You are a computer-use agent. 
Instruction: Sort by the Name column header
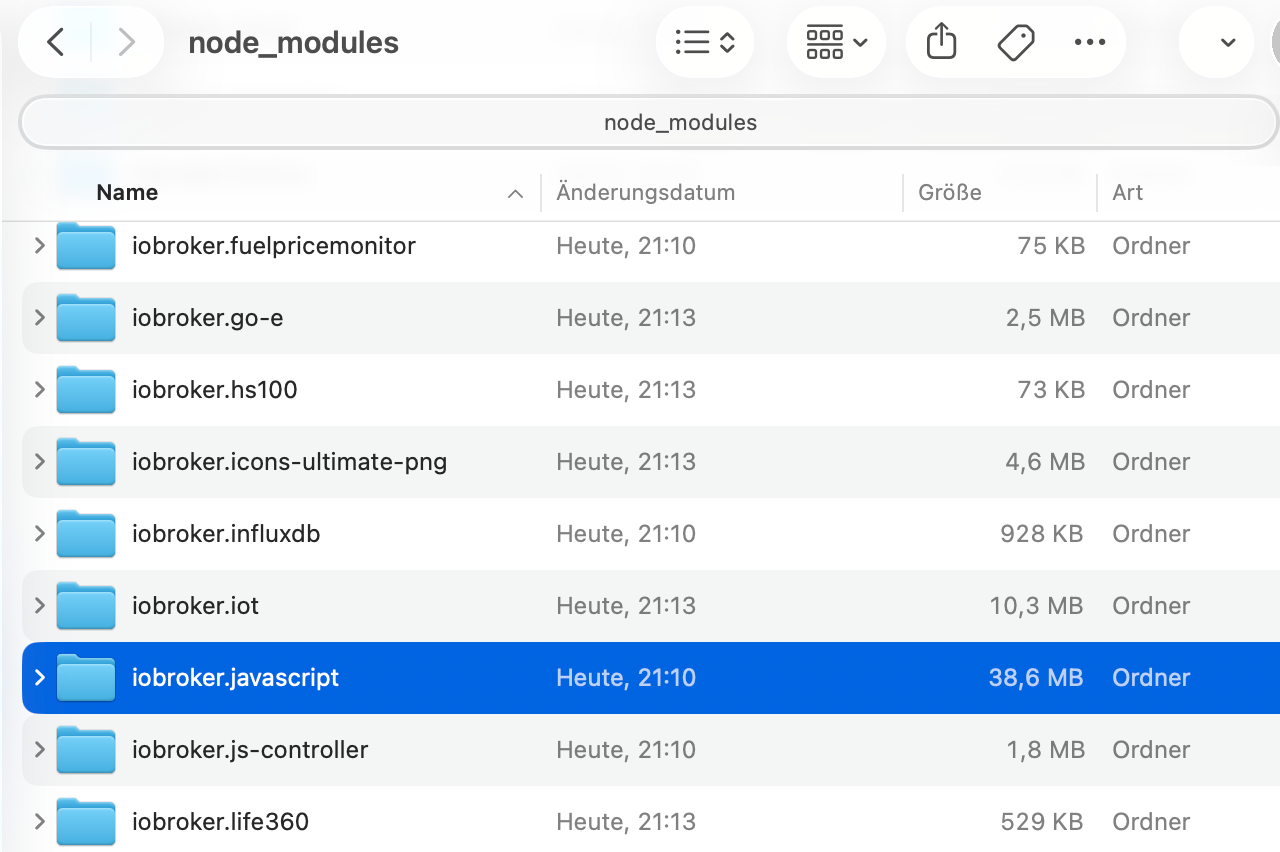(127, 192)
